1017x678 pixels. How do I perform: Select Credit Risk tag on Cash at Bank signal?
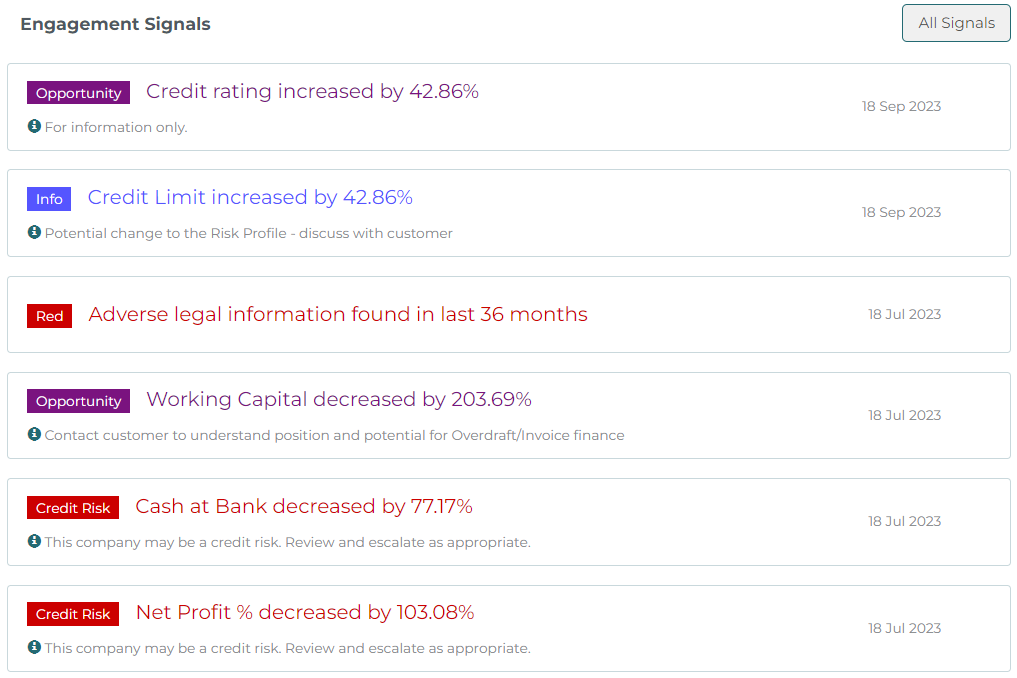click(73, 507)
